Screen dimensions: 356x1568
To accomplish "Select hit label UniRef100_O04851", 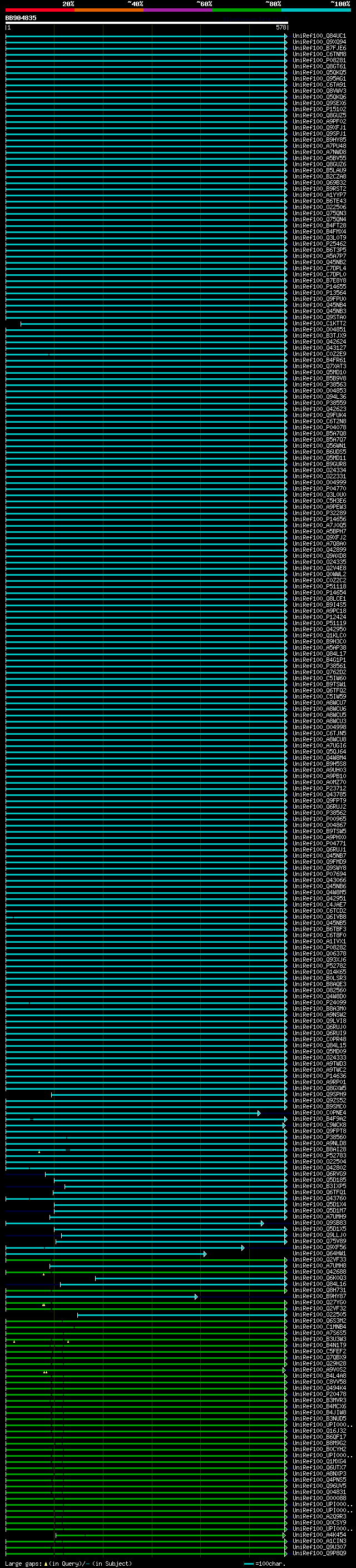I will point(319,330).
